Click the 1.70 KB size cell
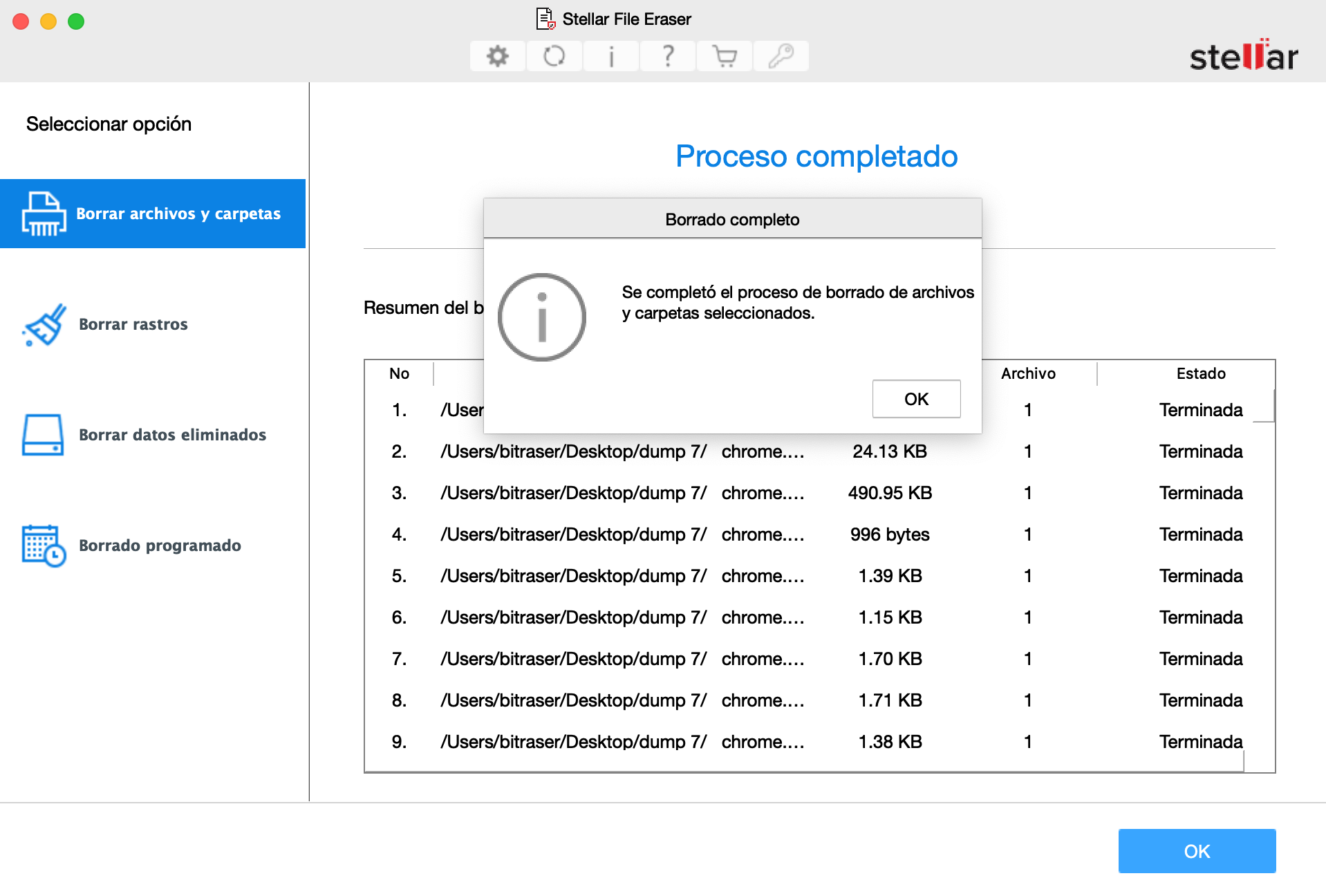 click(890, 659)
